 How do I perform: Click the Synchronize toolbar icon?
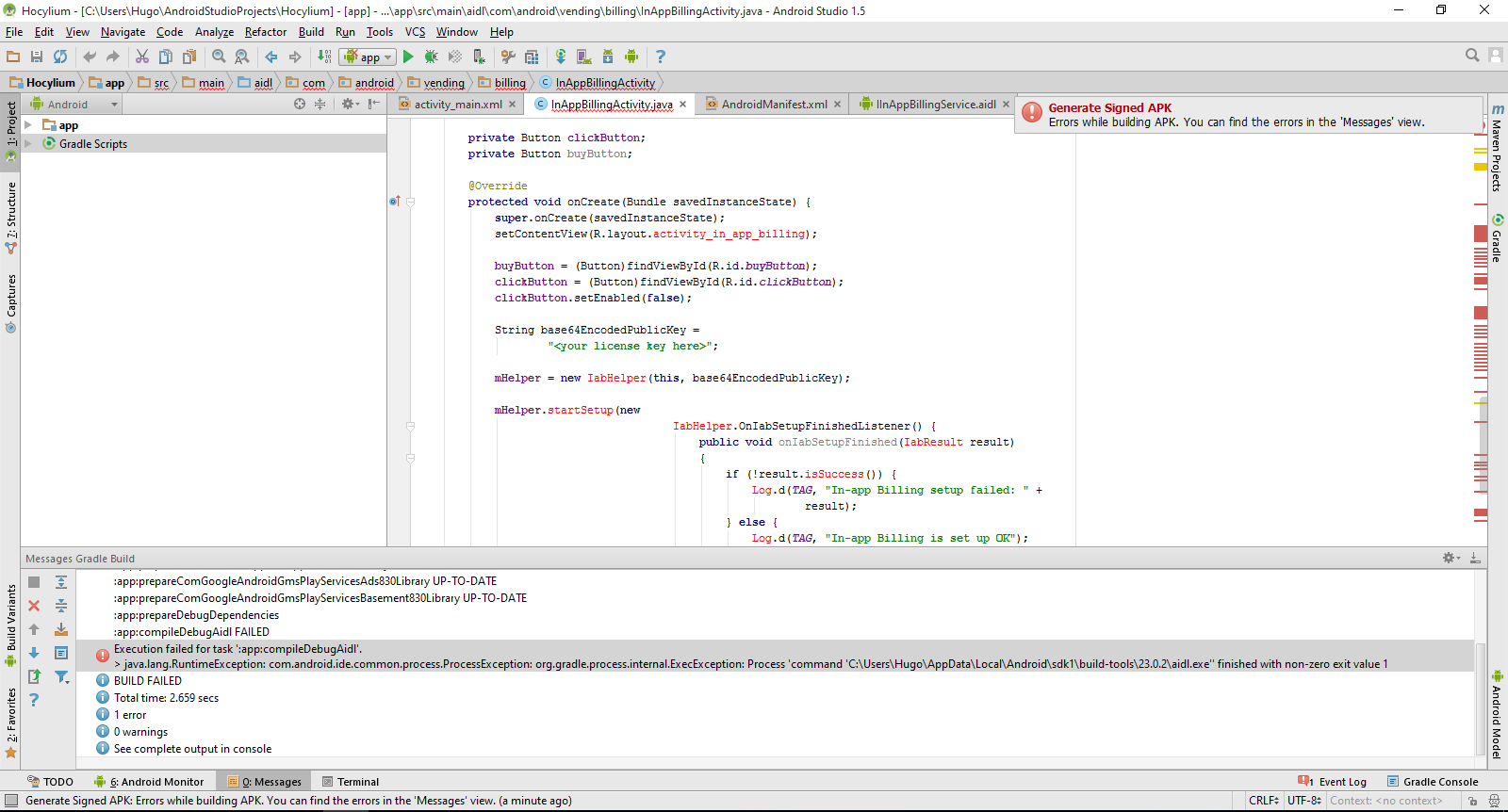60,57
